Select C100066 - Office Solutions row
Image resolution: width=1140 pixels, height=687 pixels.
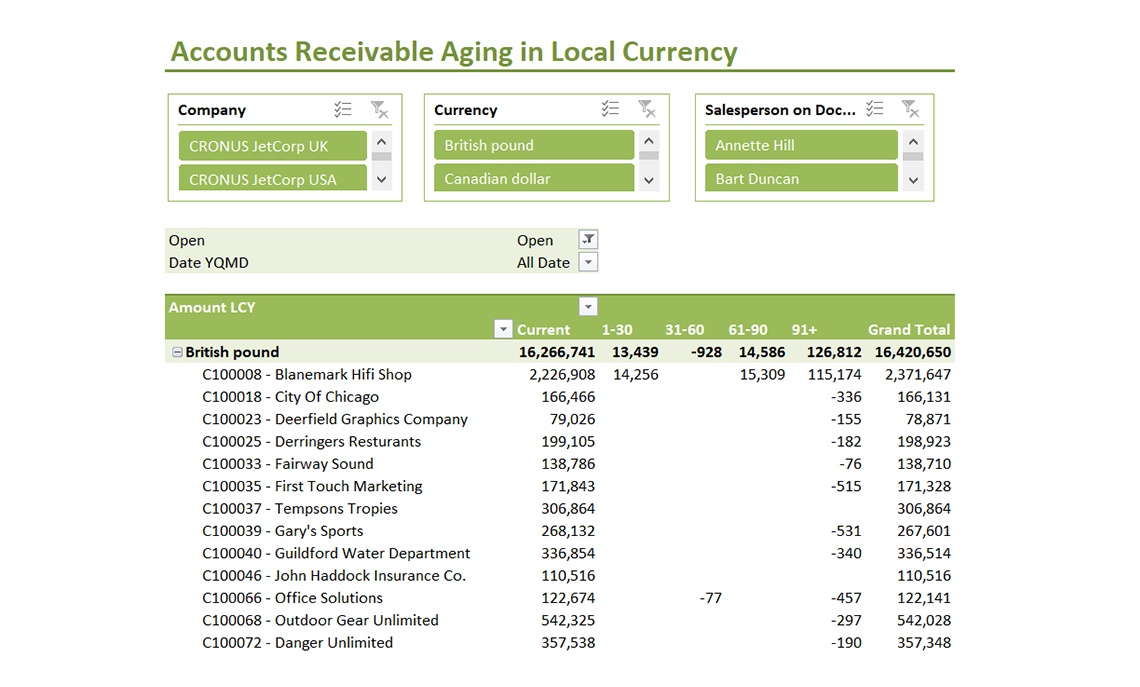(560, 598)
